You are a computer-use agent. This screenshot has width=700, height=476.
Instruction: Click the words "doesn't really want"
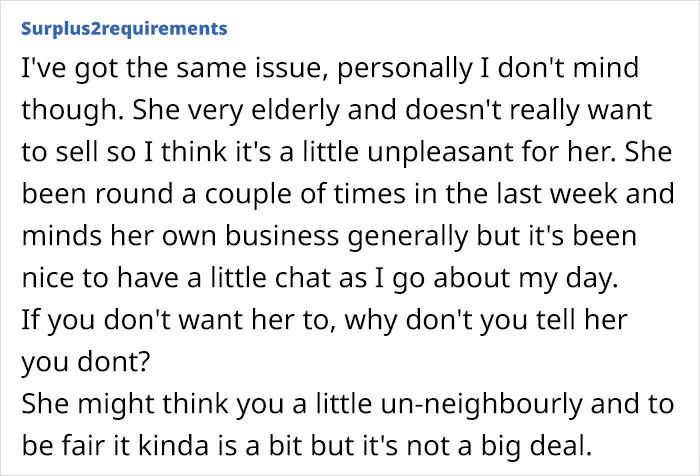coord(529,110)
